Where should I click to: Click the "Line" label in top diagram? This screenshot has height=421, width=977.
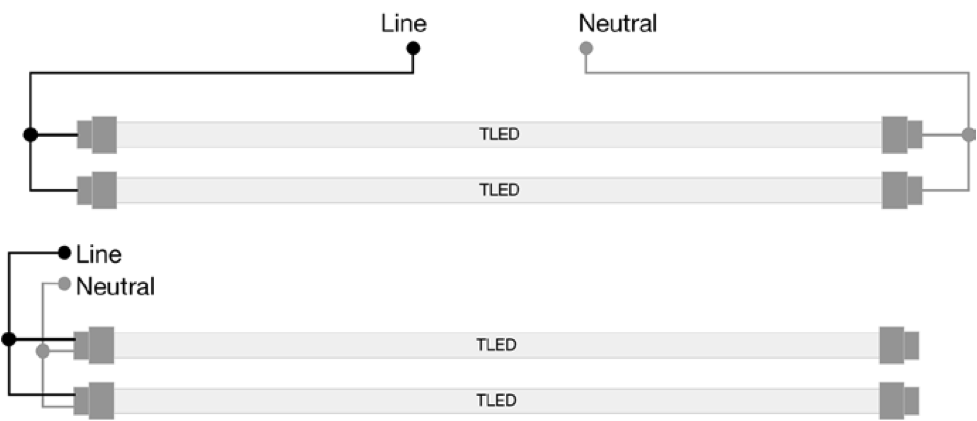pyautogui.click(x=404, y=24)
